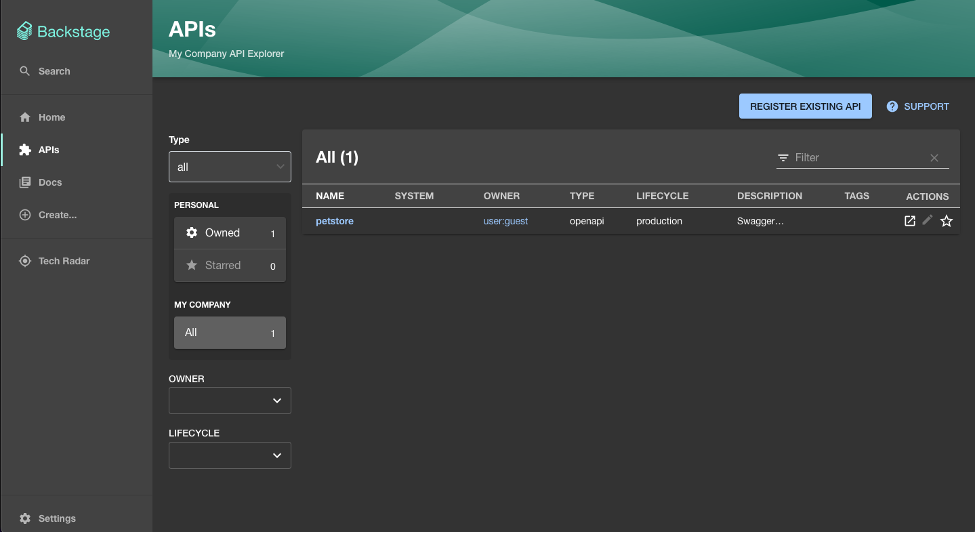Expand the Owner filter dropdown
977x533 pixels.
230,401
